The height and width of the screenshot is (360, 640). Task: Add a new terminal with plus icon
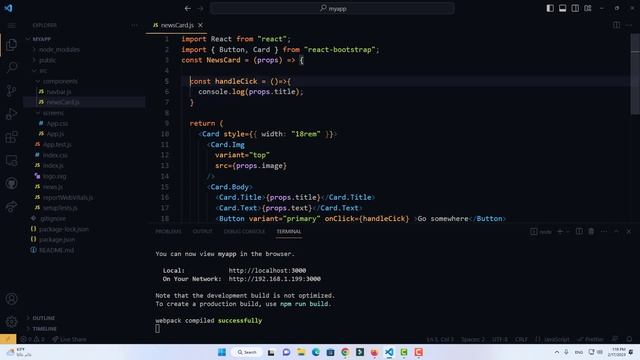coord(560,231)
